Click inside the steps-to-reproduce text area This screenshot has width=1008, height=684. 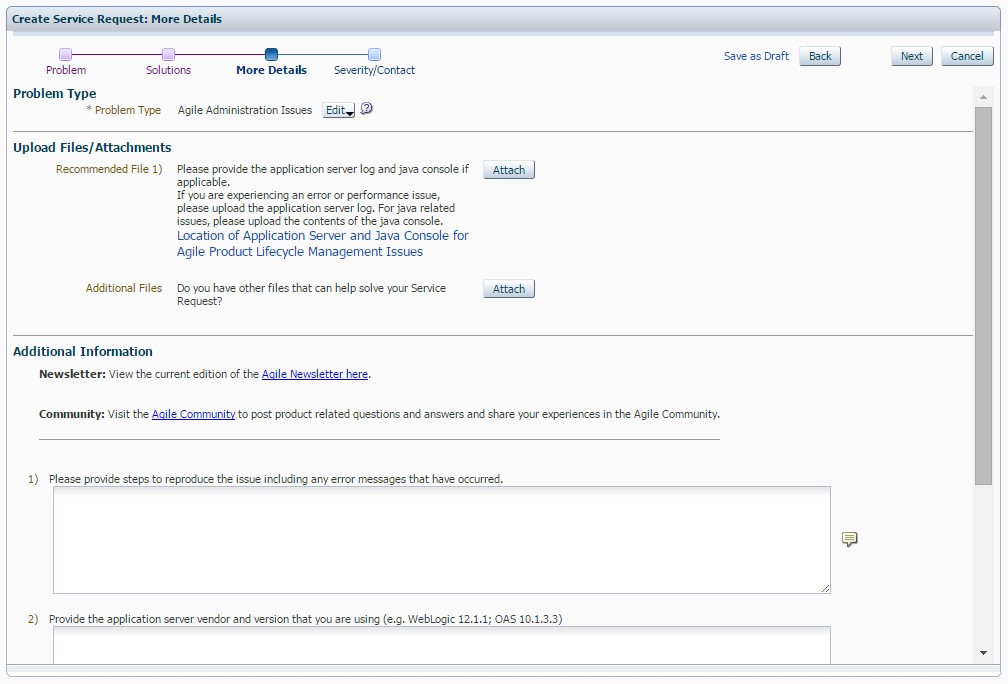point(440,540)
